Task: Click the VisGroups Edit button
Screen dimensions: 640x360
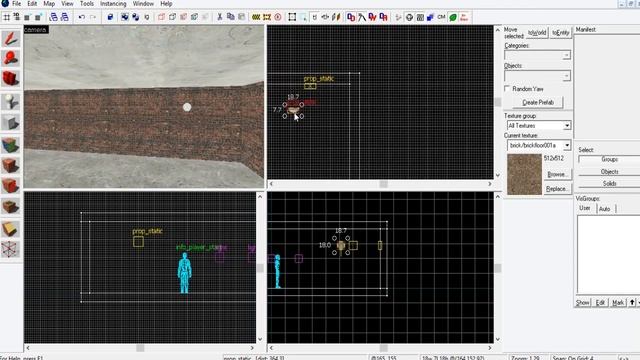Action: pyautogui.click(x=600, y=302)
